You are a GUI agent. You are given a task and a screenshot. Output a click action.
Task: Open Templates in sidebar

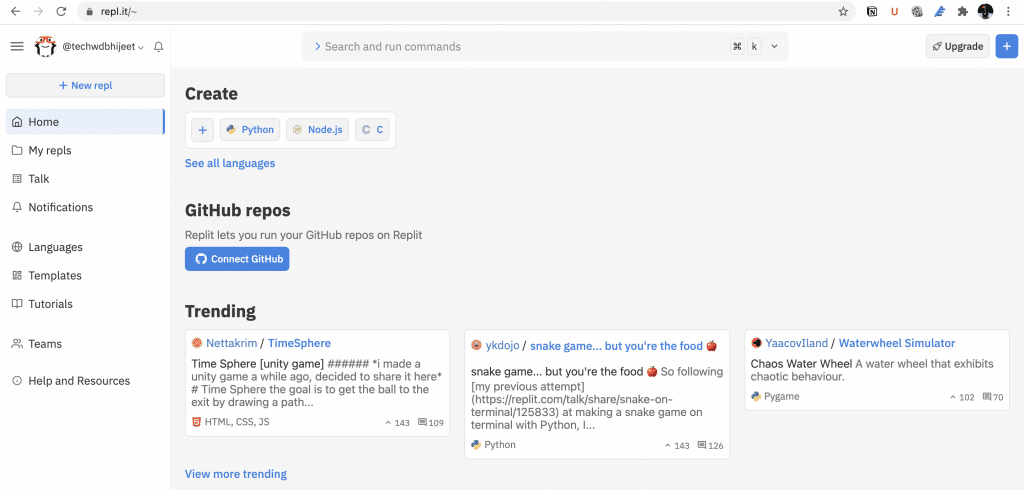click(x=85, y=276)
